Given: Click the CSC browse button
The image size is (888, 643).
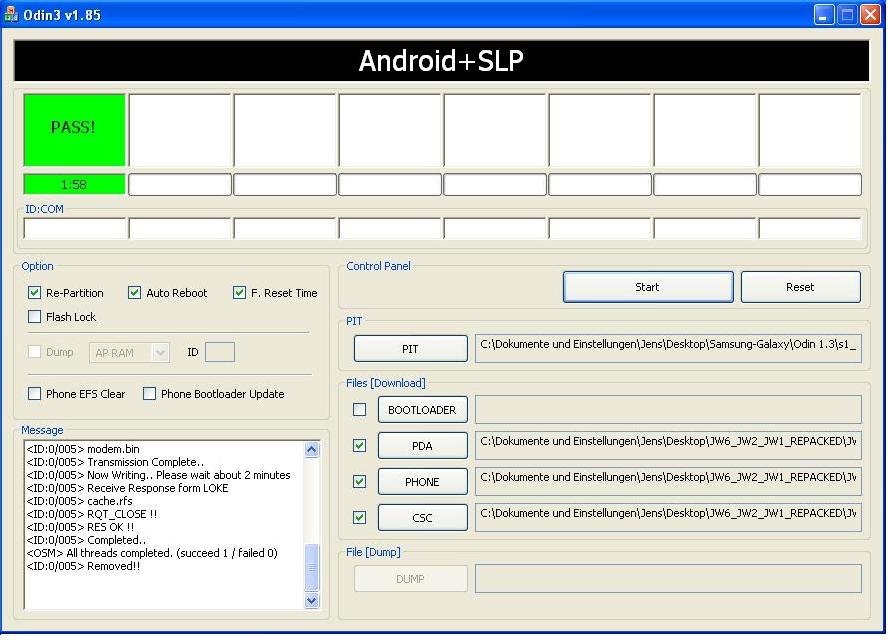Looking at the screenshot, I should tap(422, 517).
